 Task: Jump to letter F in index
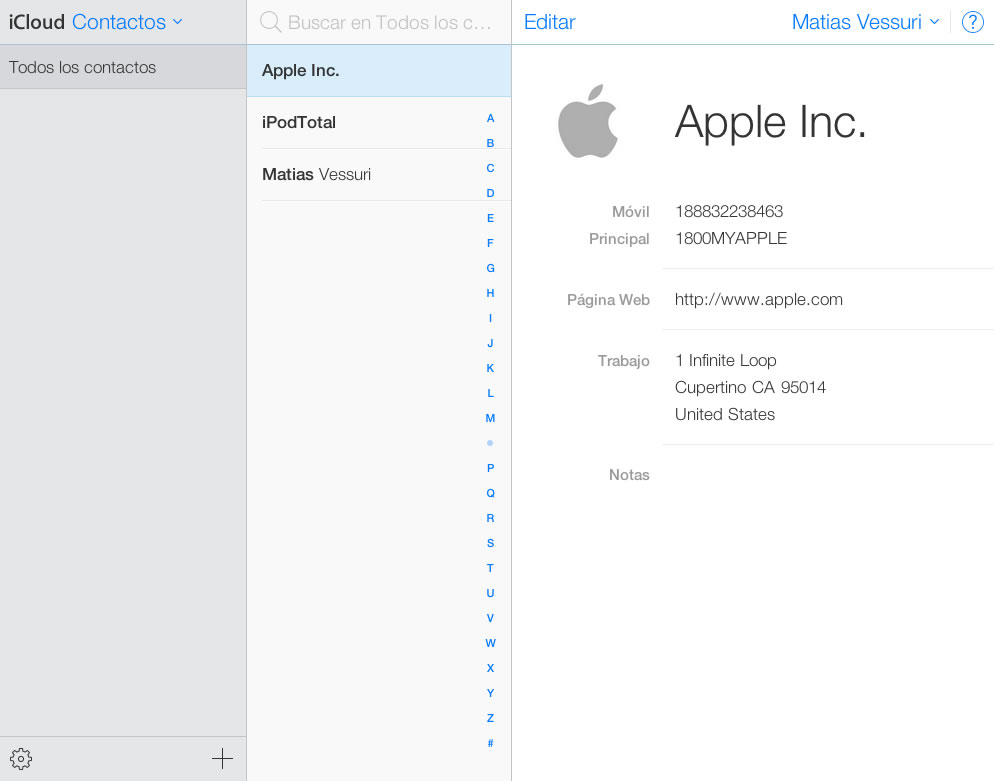click(x=490, y=243)
